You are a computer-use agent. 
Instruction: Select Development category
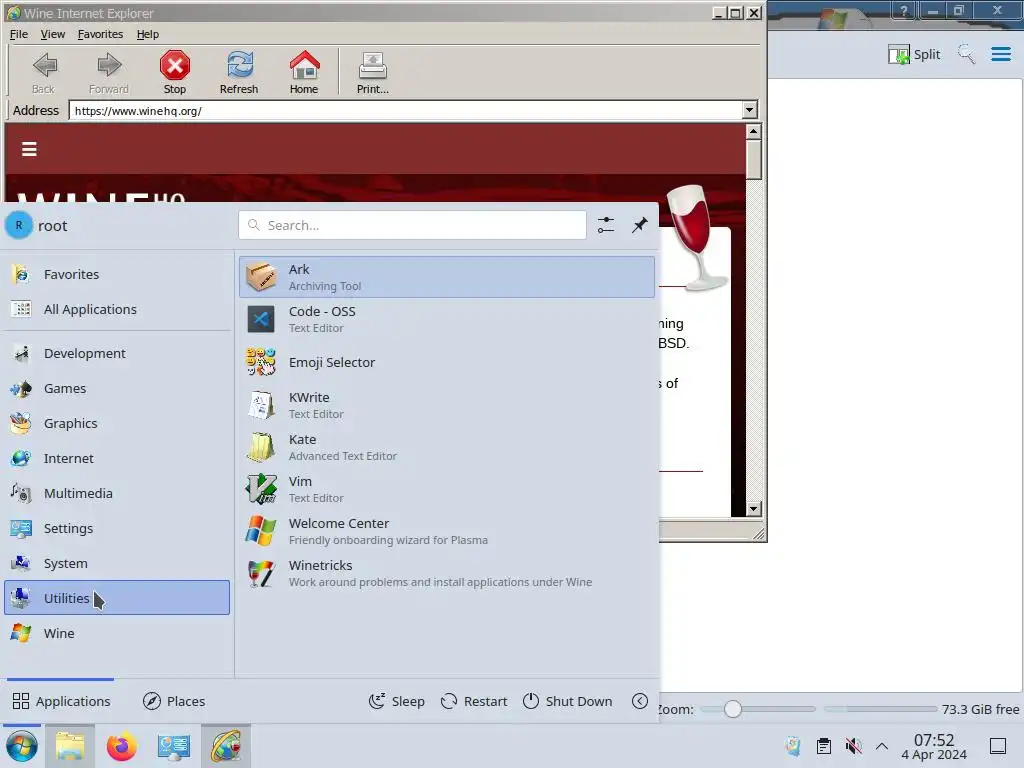[117, 353]
